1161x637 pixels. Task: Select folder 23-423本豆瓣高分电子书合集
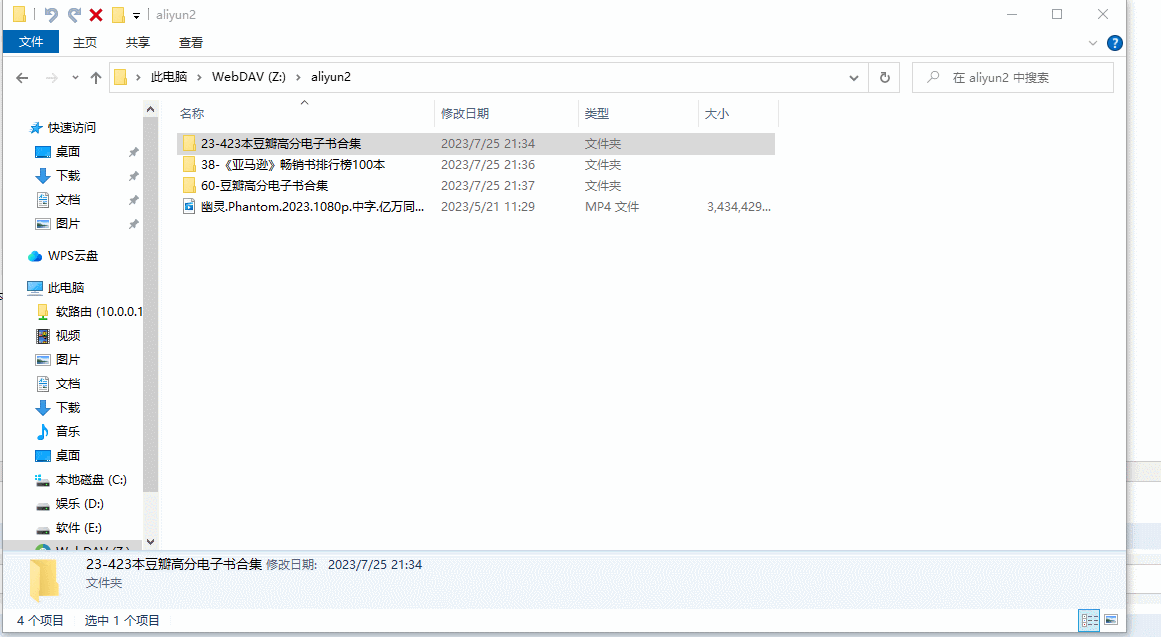pos(476,144)
